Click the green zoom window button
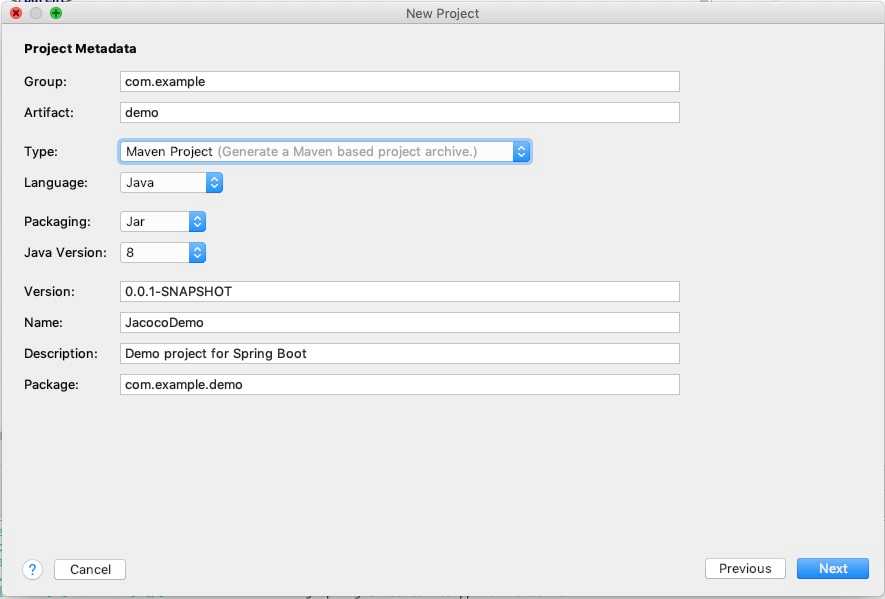 tap(56, 13)
